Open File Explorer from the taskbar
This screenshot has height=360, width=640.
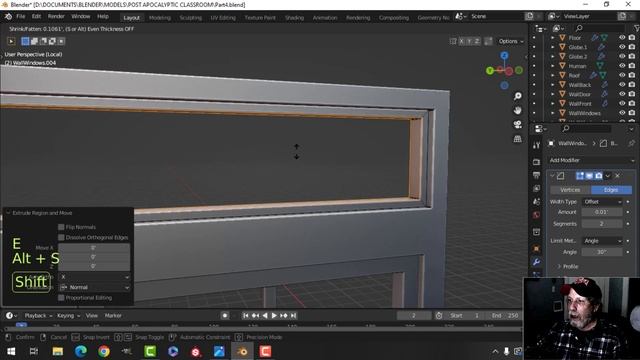coord(58,351)
